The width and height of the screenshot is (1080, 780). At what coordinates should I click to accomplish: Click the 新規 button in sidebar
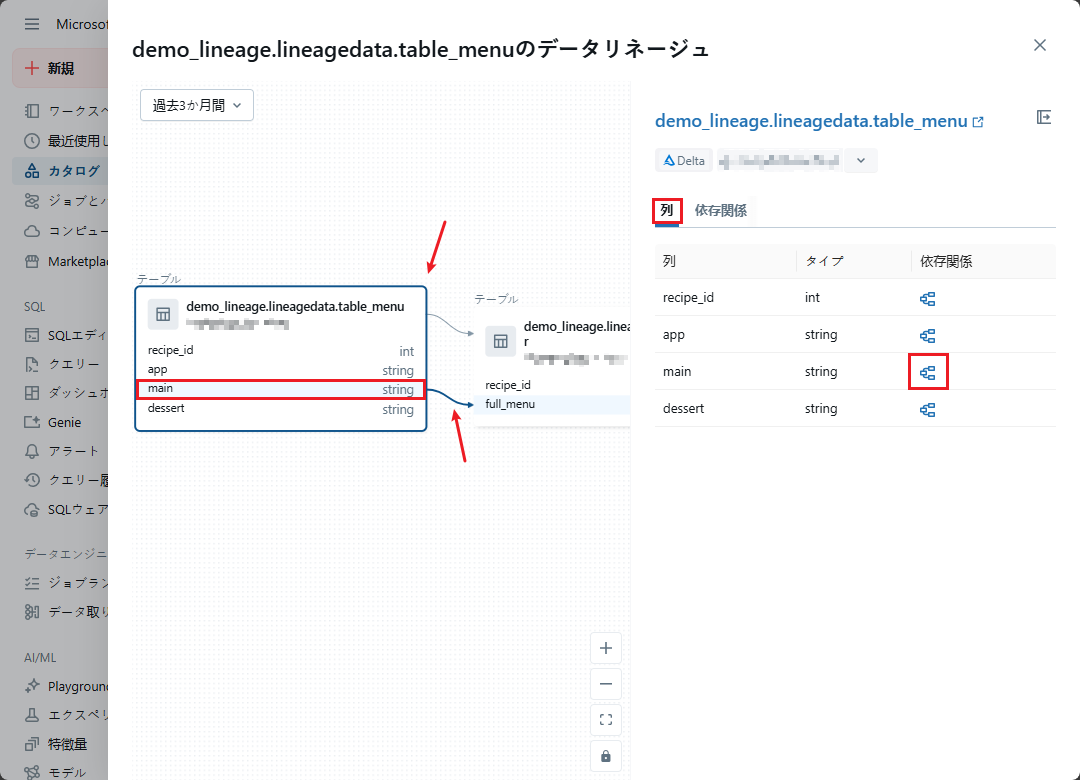click(60, 68)
